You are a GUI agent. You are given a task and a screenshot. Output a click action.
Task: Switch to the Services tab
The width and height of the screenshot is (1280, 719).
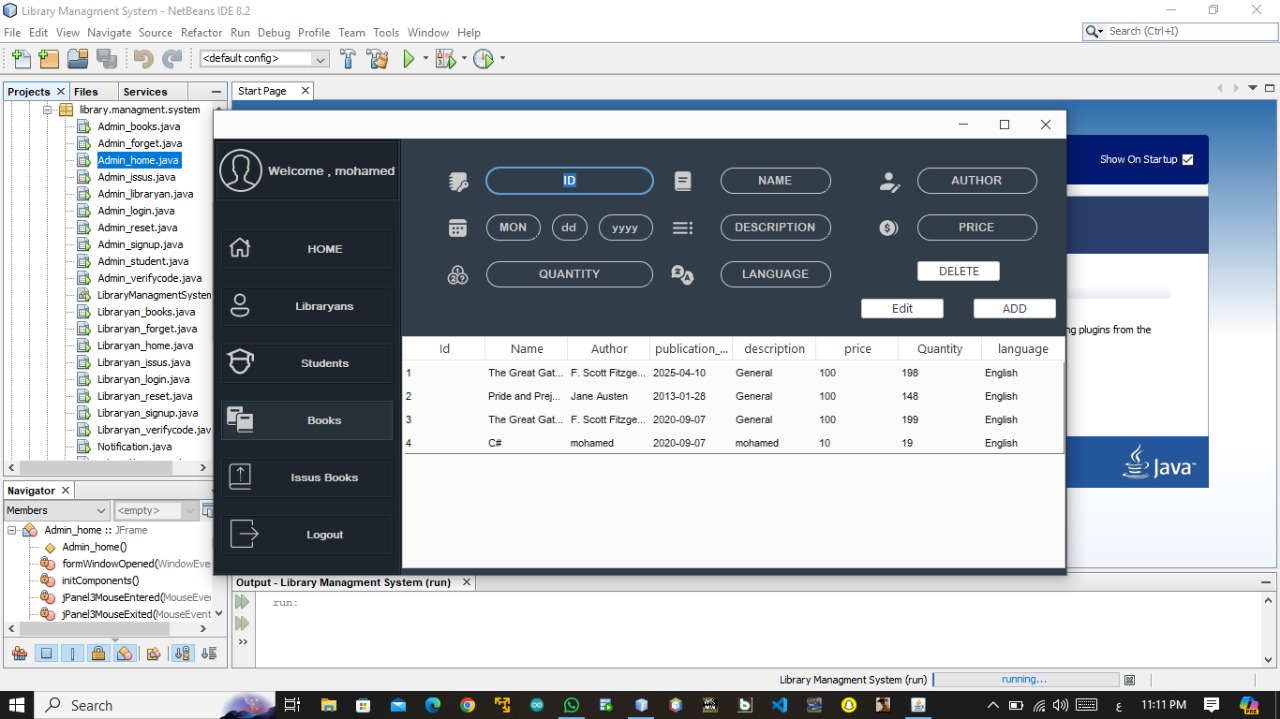[x=145, y=91]
